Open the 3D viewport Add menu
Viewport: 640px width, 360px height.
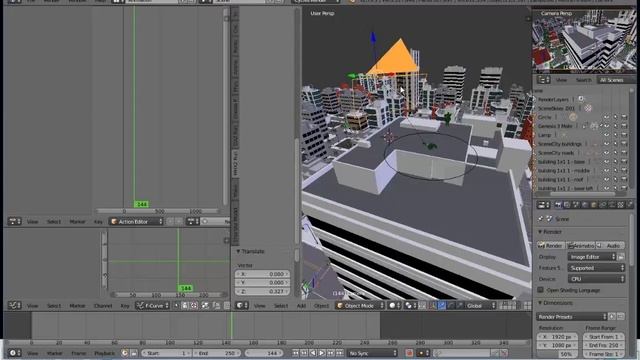tap(301, 306)
